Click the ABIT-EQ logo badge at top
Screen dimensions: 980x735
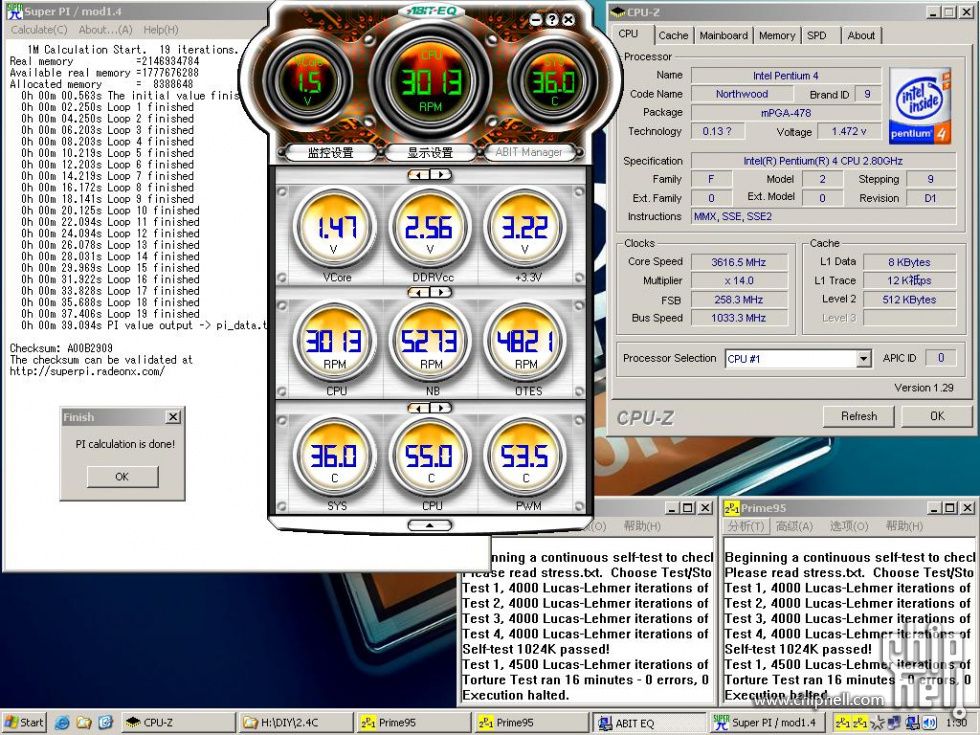point(430,11)
